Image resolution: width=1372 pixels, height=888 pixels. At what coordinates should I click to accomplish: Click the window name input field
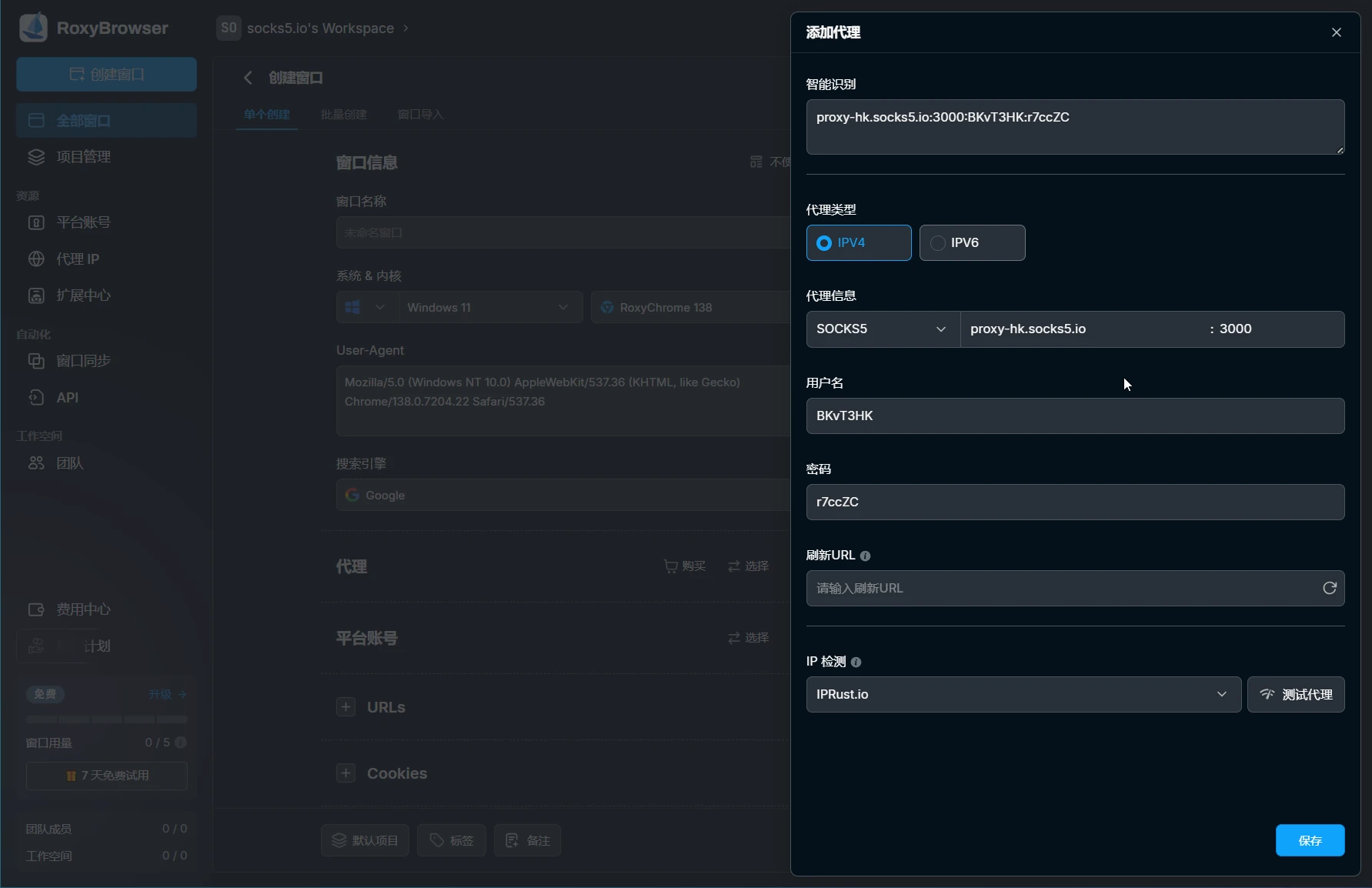pyautogui.click(x=563, y=232)
